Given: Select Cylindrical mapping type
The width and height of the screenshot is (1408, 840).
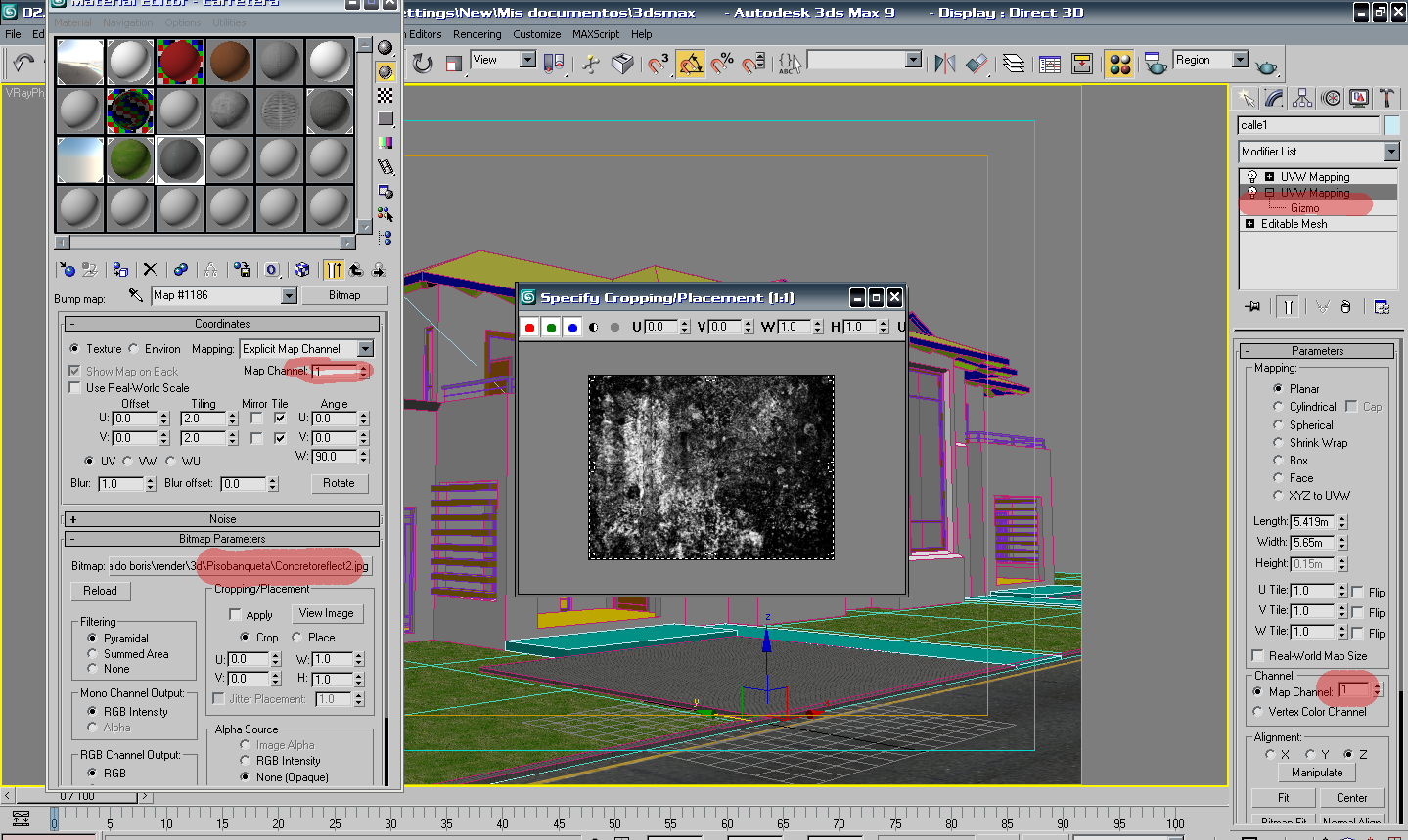Looking at the screenshot, I should [1278, 407].
